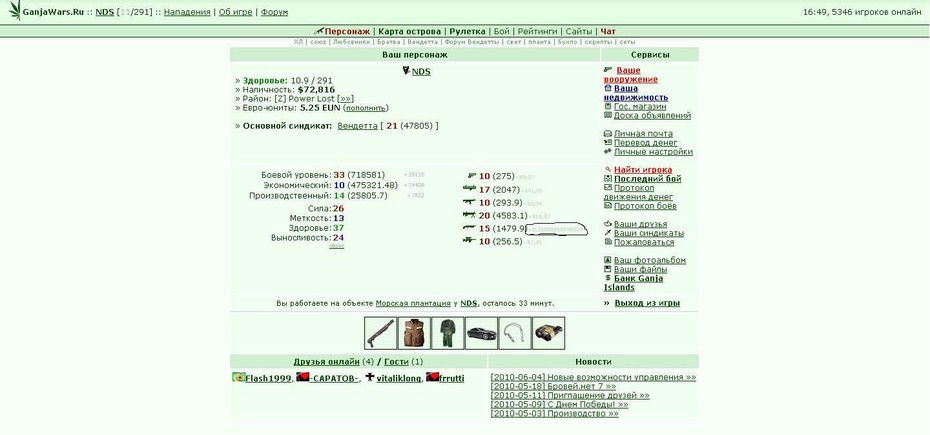Click the icon before Протокол боёв
This screenshot has width=930, height=435.
608,206
